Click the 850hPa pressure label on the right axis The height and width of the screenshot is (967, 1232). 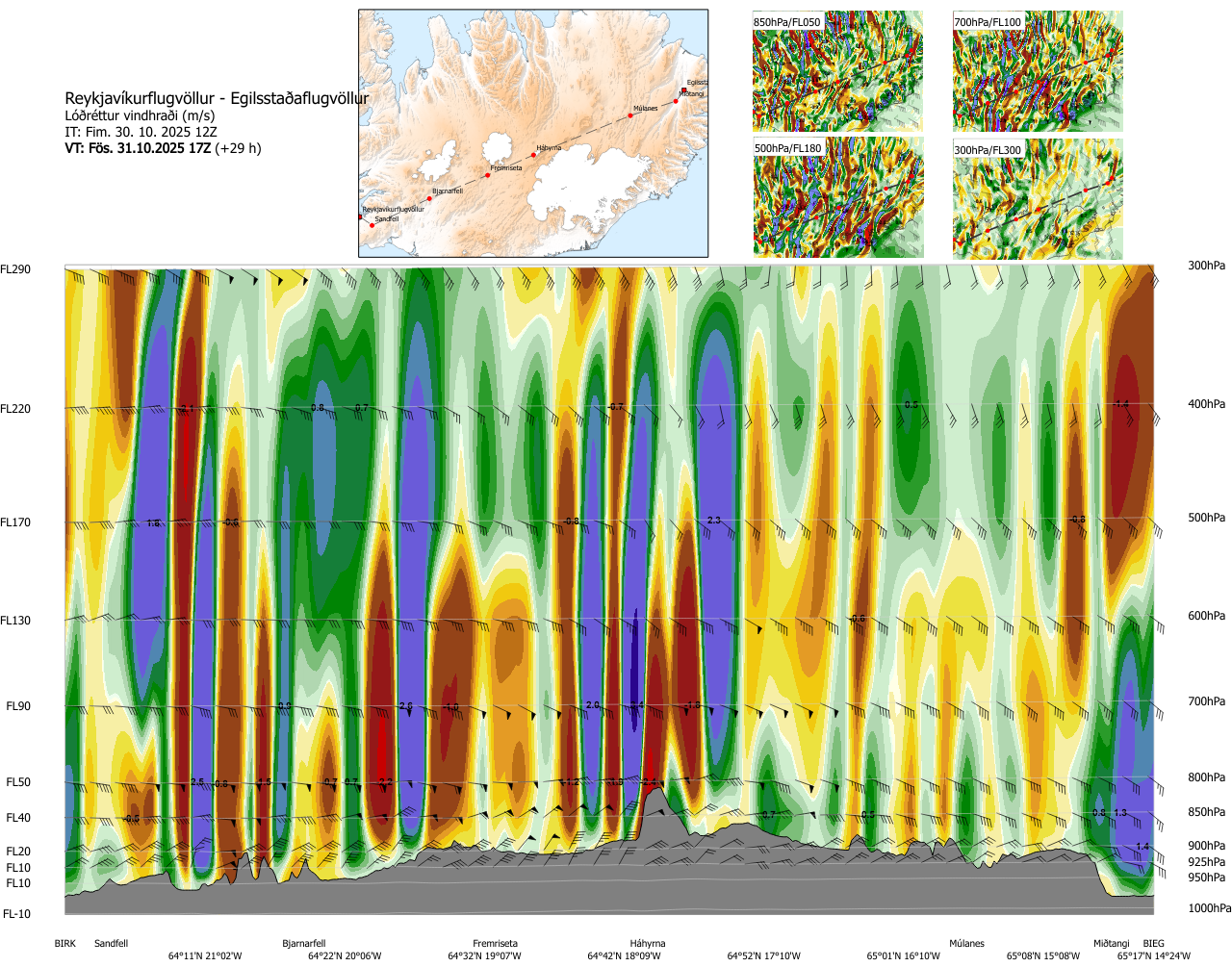pyautogui.click(x=1207, y=812)
